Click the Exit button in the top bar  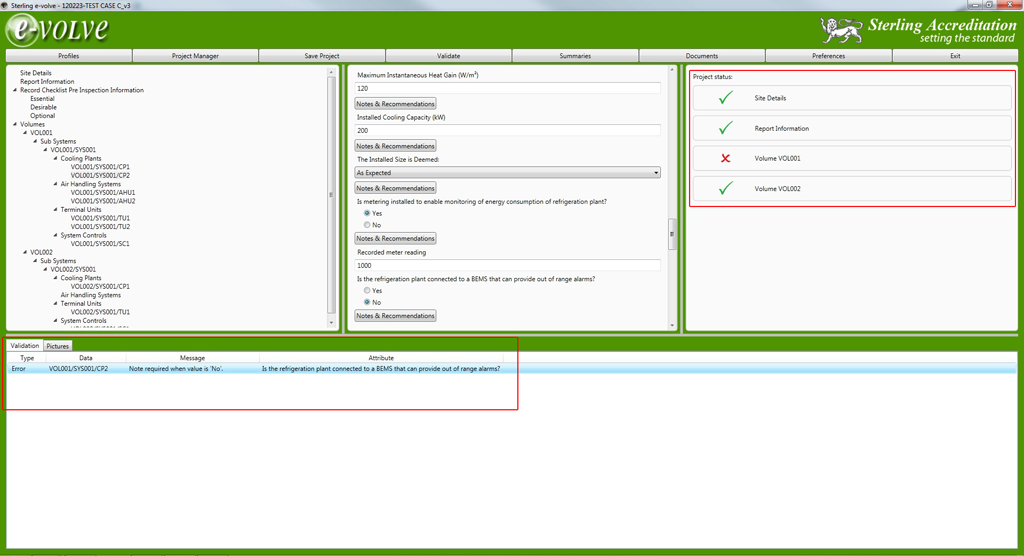[955, 56]
